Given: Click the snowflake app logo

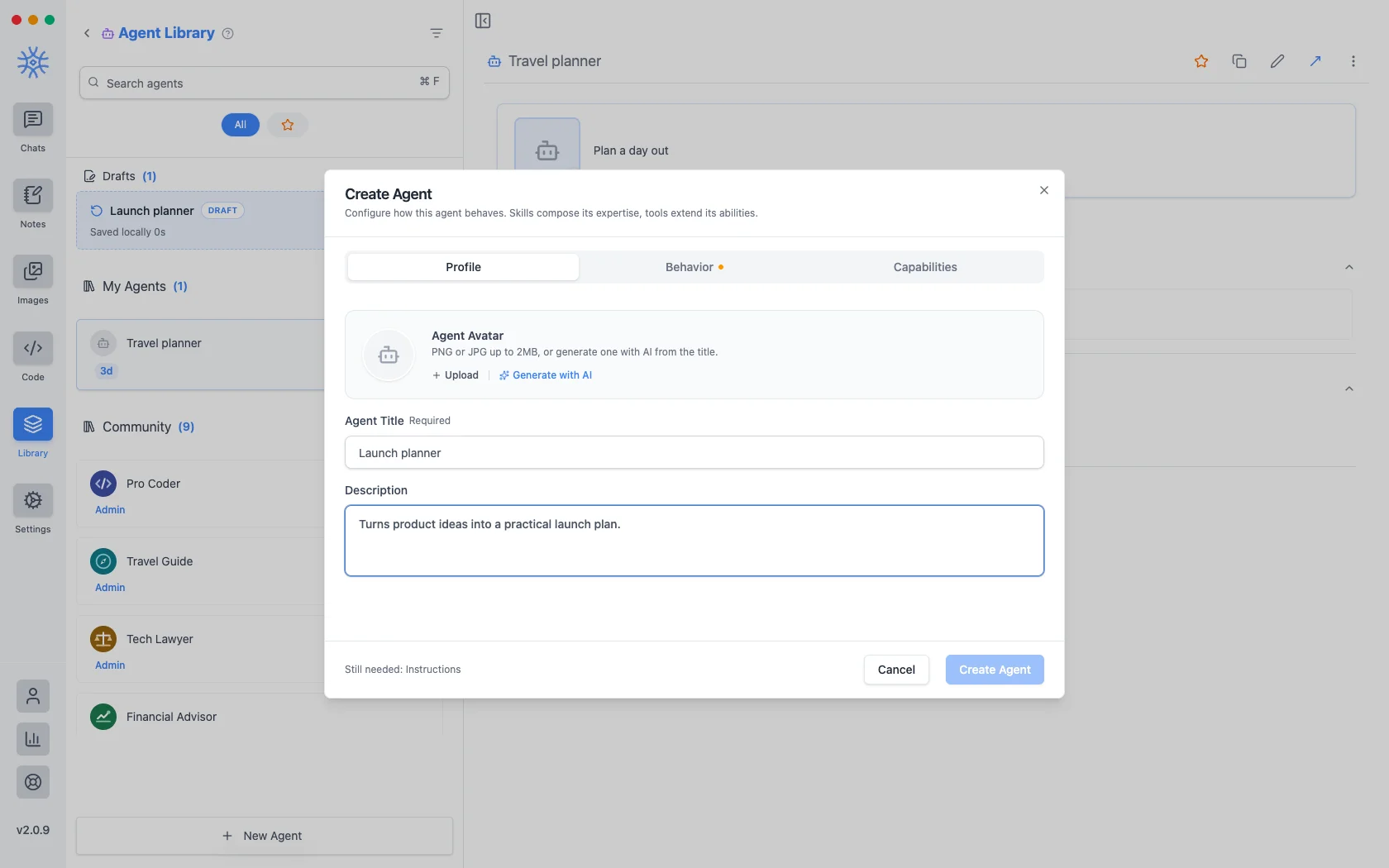Looking at the screenshot, I should [x=33, y=62].
